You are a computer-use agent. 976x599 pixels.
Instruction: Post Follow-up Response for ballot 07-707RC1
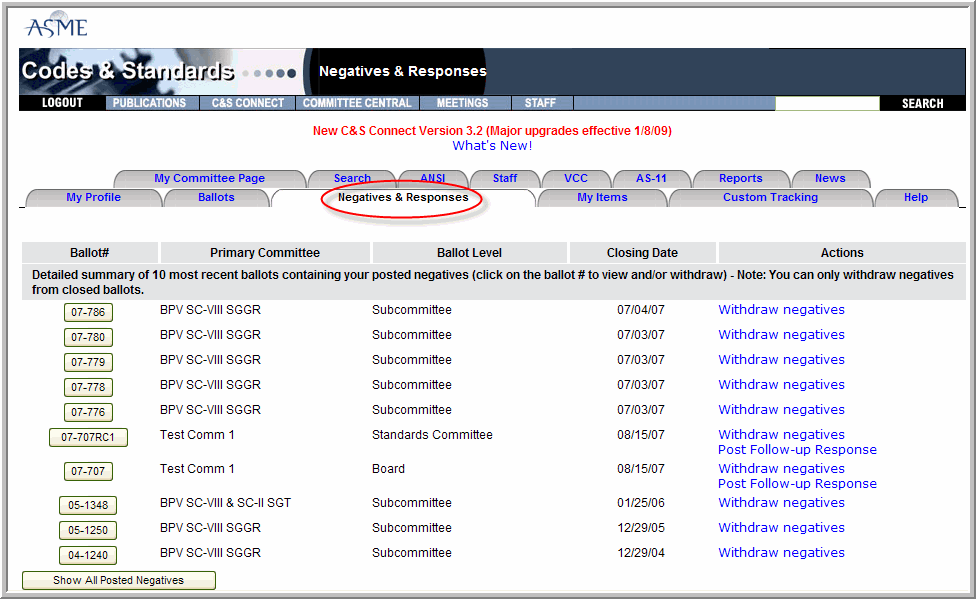pyautogui.click(x=797, y=450)
